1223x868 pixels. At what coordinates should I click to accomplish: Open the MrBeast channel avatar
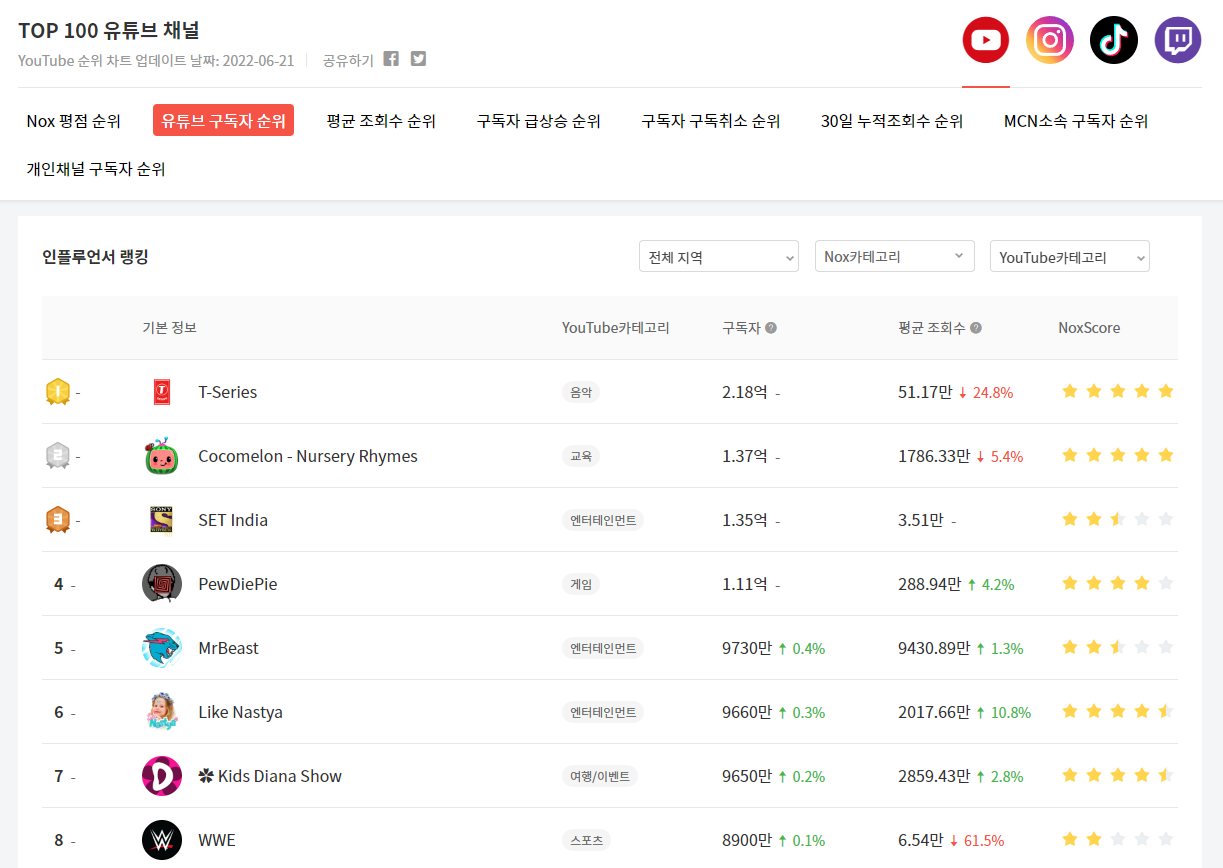[x=162, y=648]
